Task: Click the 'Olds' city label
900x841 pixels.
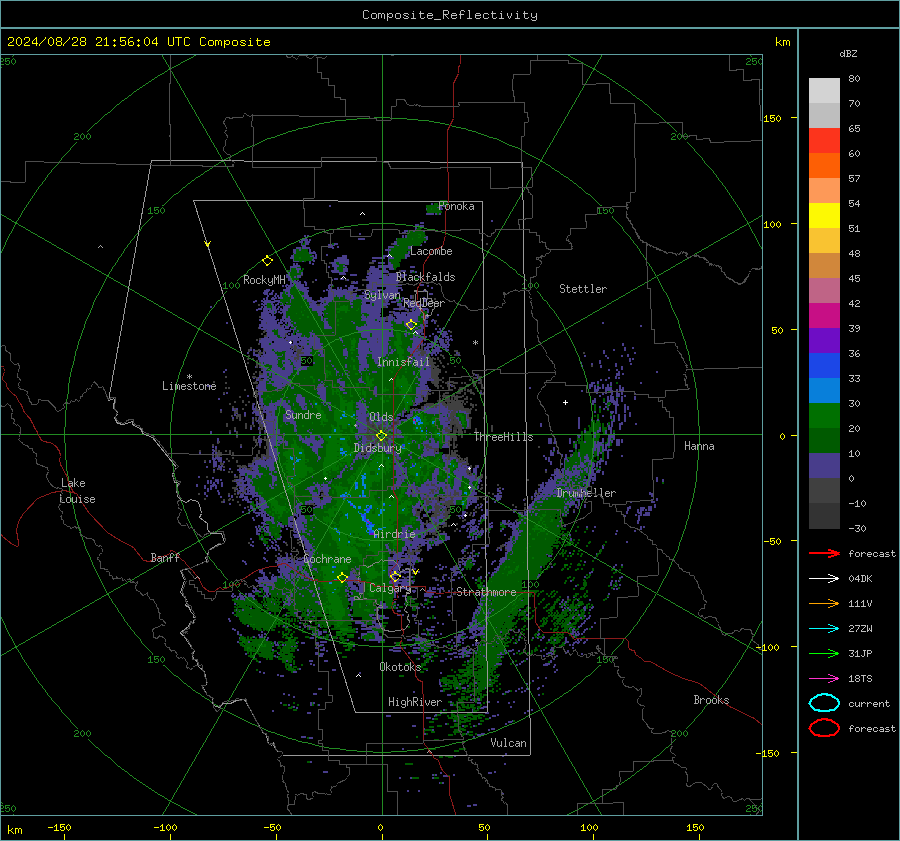Action: click(x=381, y=417)
